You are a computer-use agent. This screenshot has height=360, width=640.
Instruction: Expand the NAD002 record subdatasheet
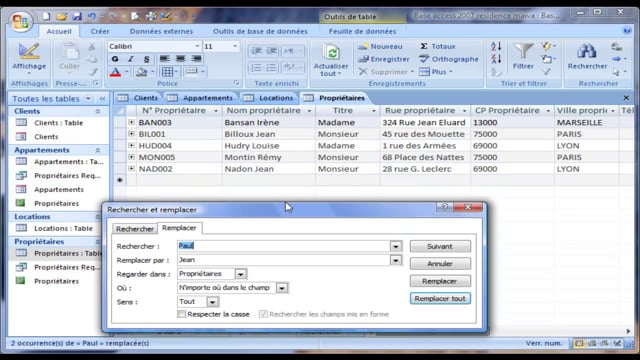tap(131, 168)
